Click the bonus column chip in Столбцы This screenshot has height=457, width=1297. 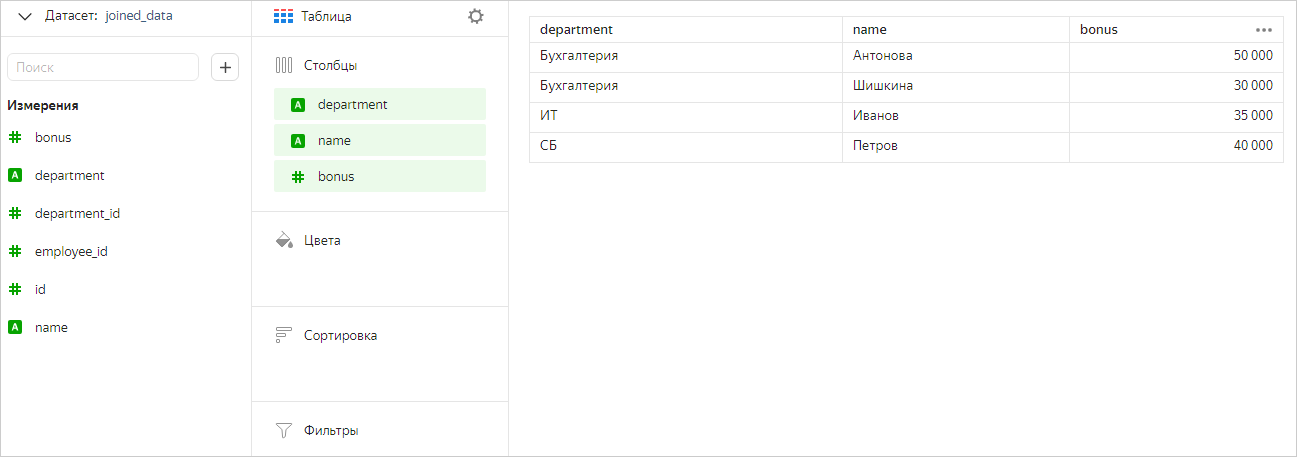pos(380,177)
